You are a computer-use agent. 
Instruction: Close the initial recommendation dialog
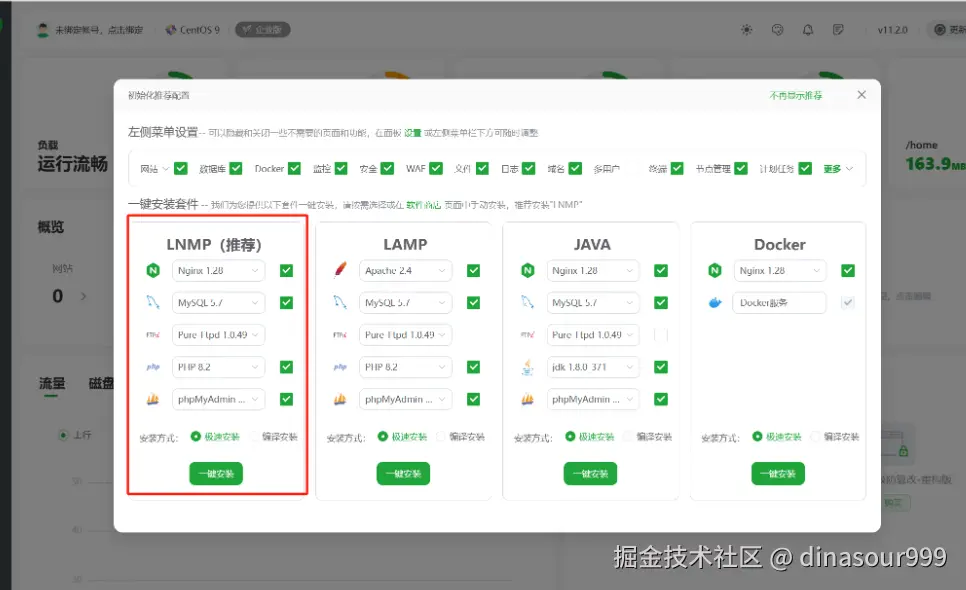861,95
